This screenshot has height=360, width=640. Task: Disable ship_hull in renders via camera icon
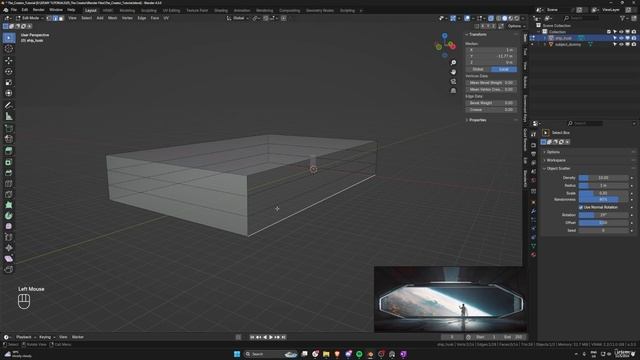[x=633, y=38]
